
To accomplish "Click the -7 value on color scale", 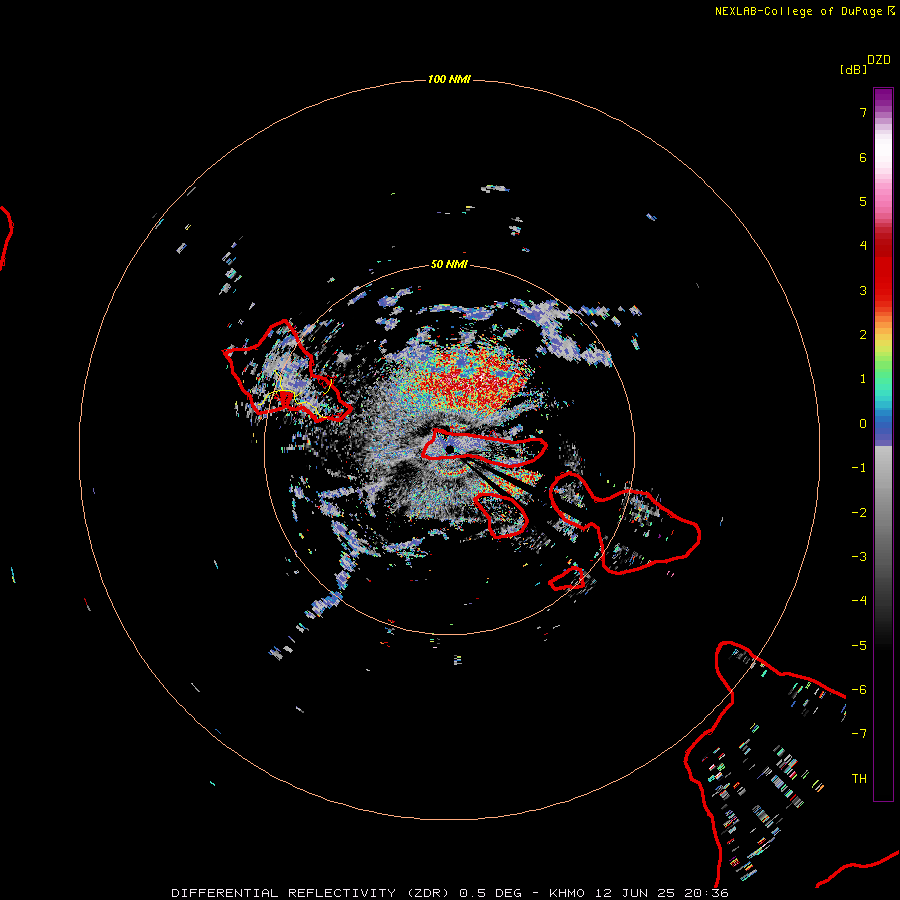I will click(859, 734).
